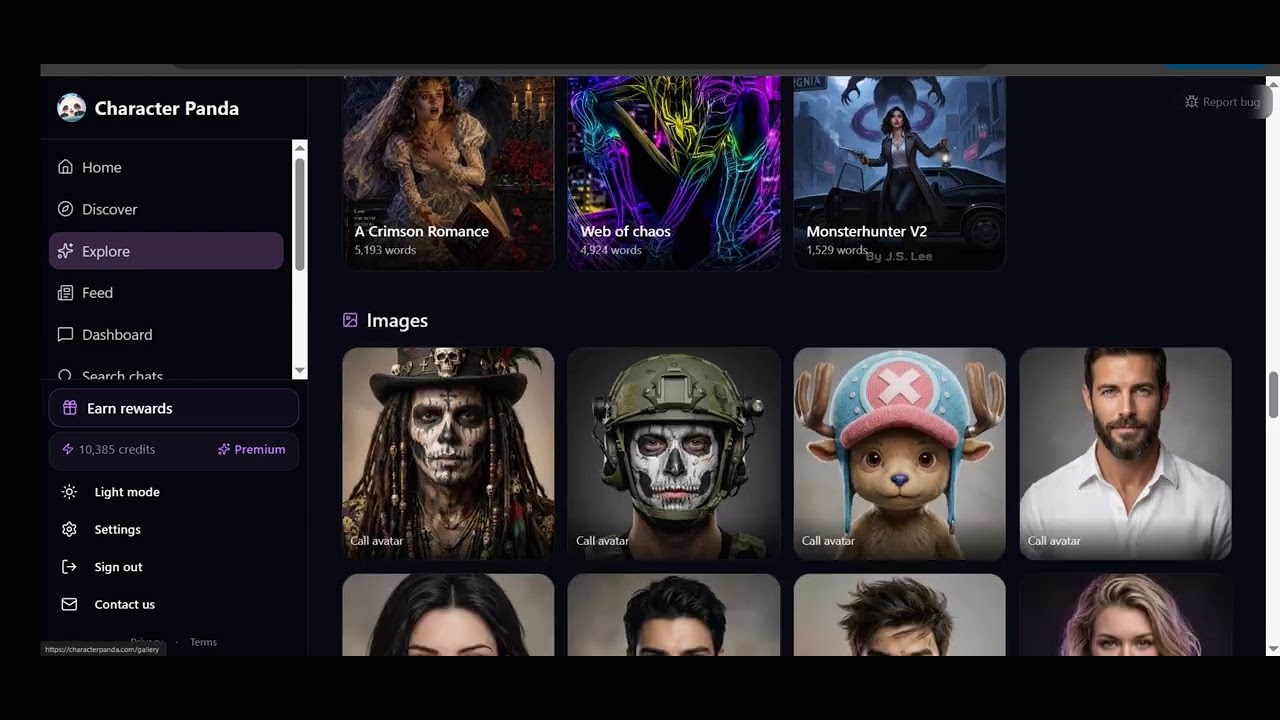The image size is (1280, 720).
Task: Click the sidebar scrollbar up arrow
Action: 300,148
